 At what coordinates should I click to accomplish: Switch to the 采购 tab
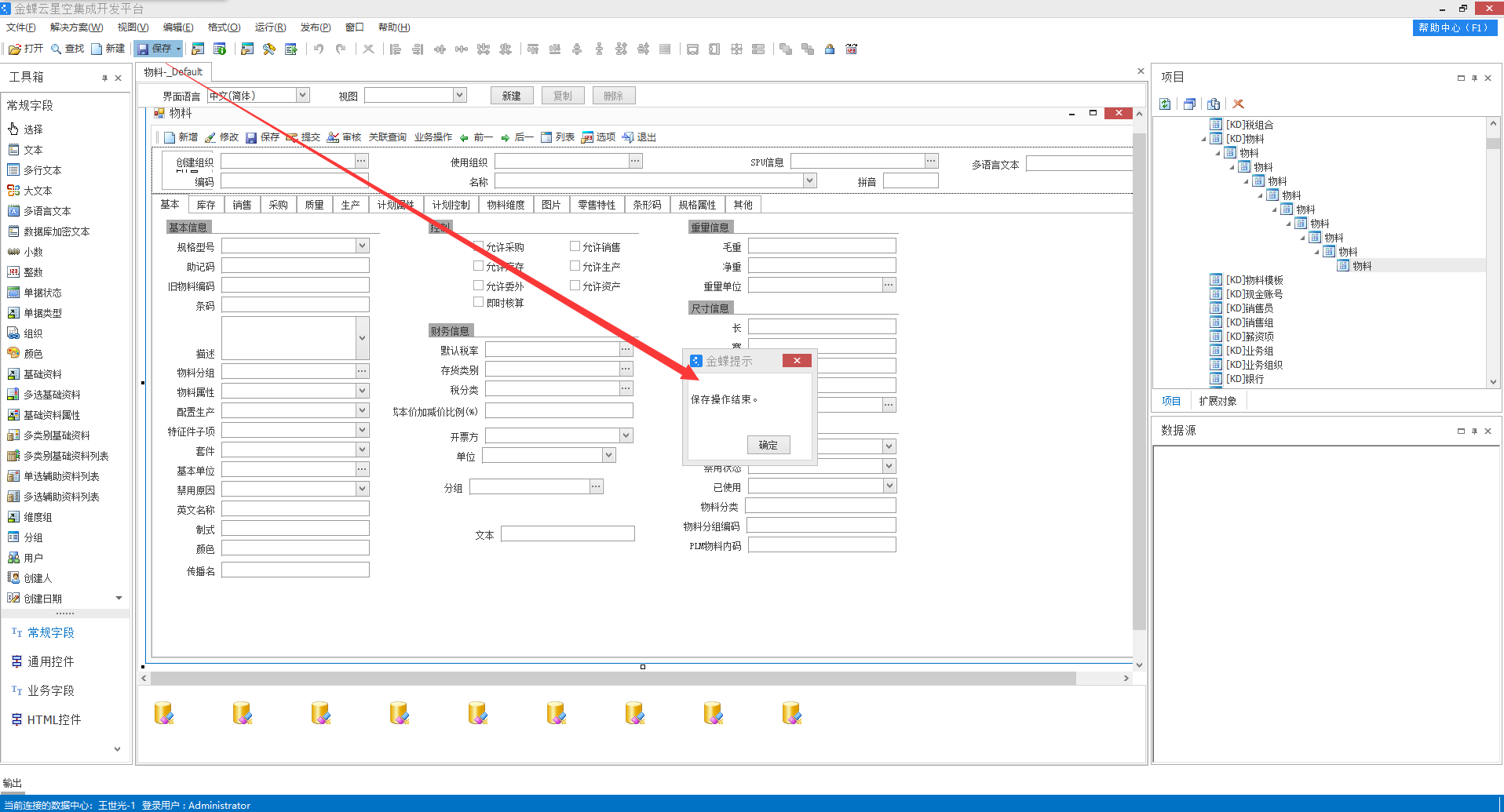tap(278, 205)
